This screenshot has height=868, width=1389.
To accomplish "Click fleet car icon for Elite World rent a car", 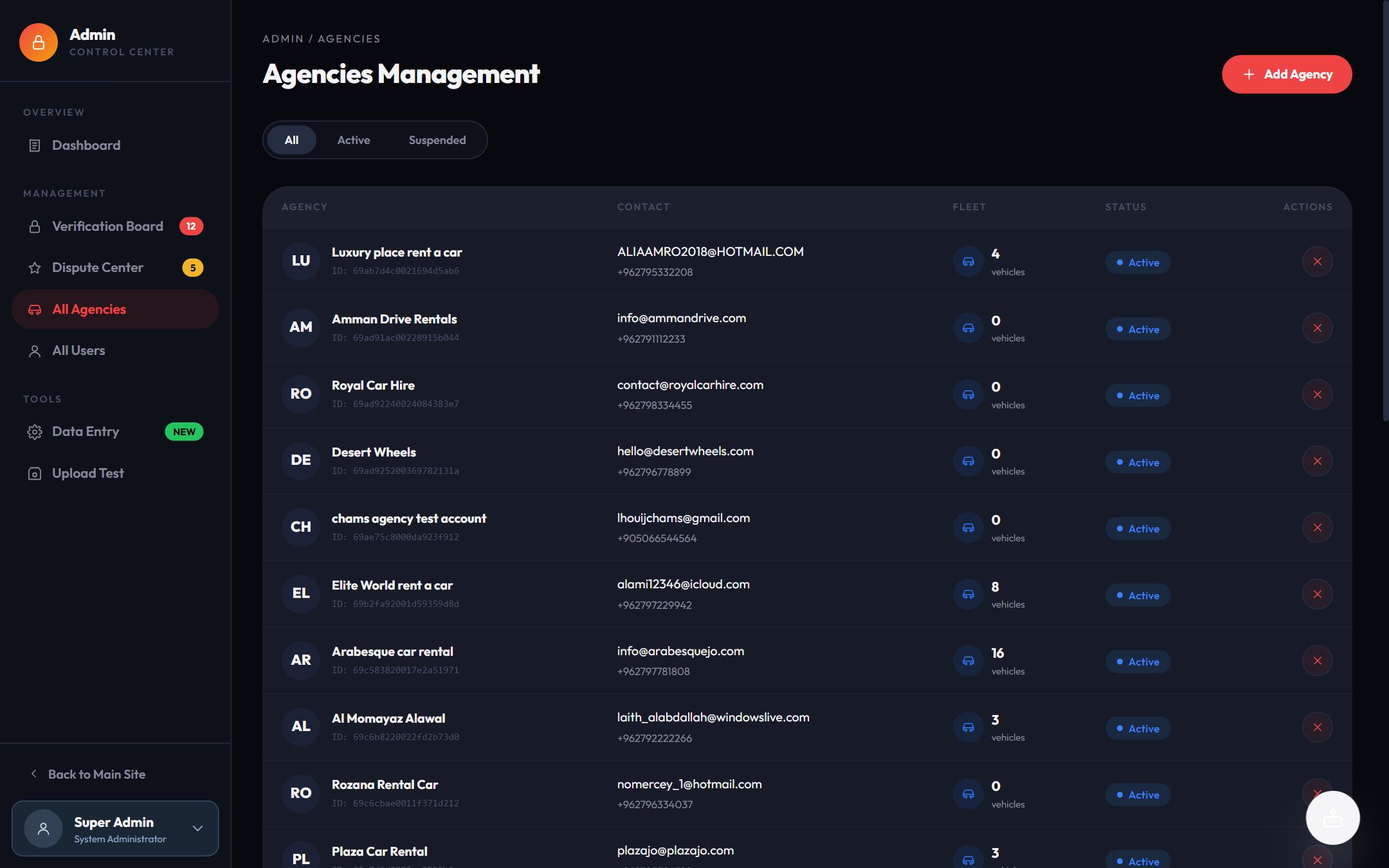I will pos(968,594).
